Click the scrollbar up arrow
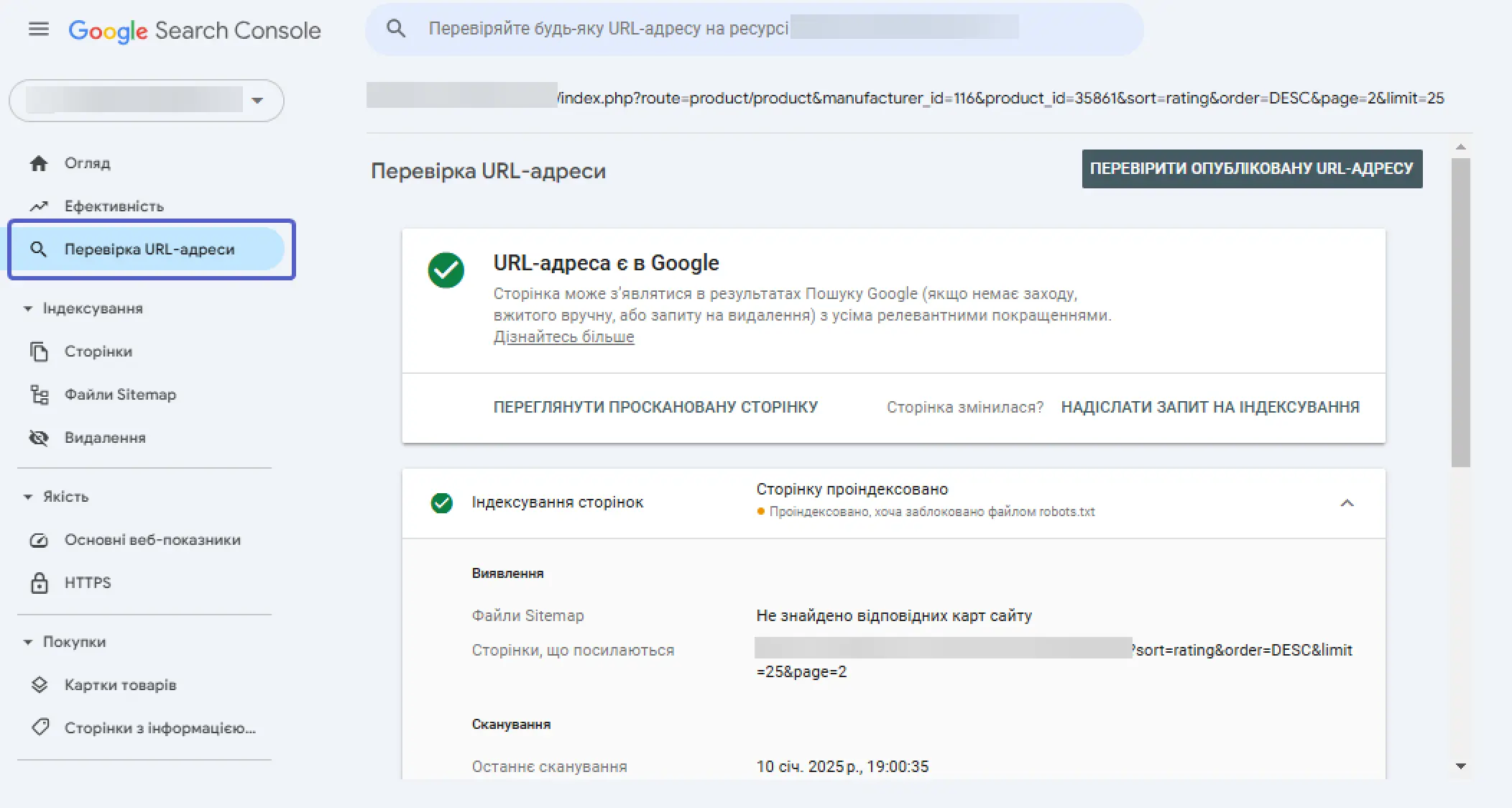 pos(1460,147)
